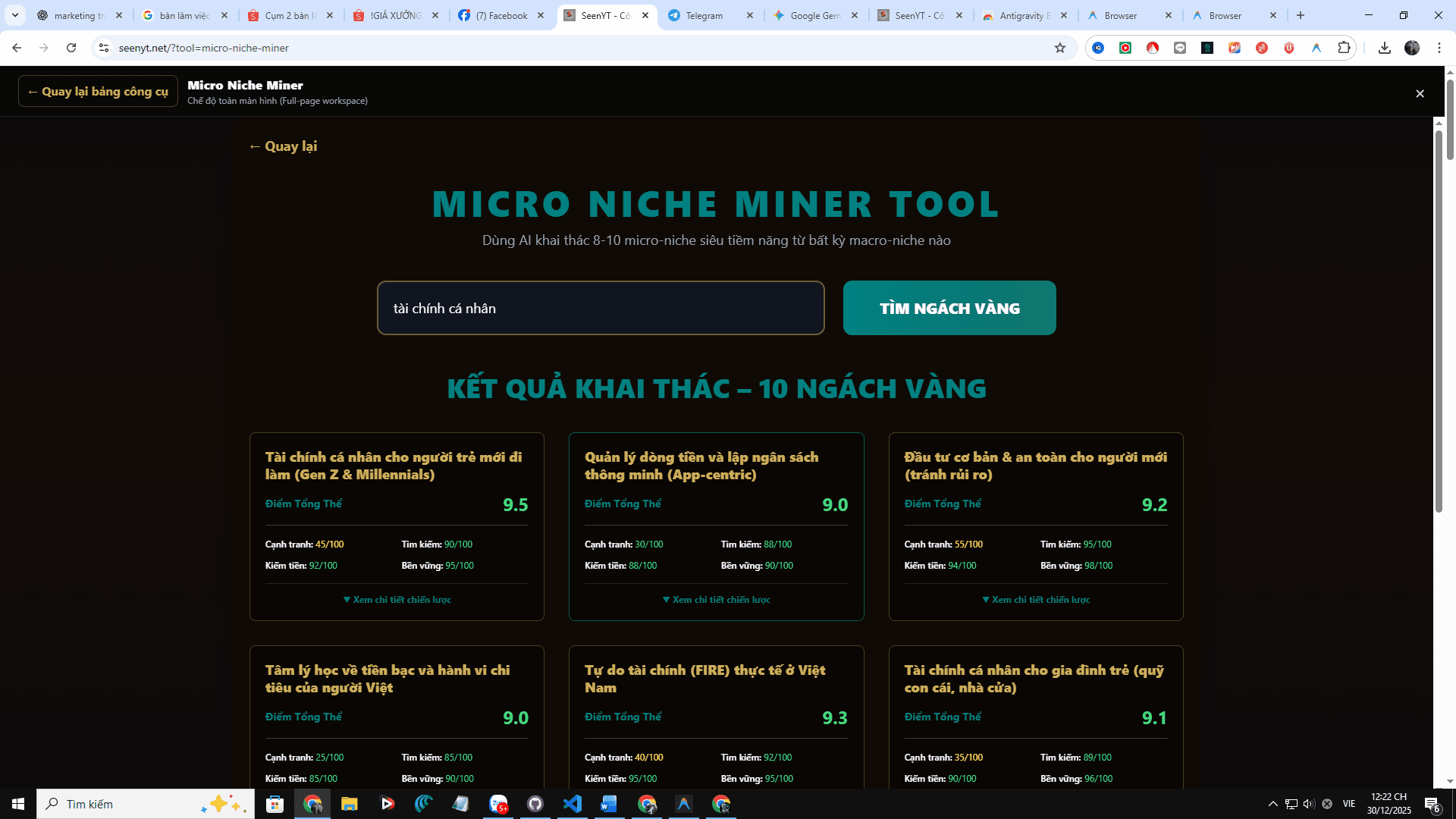
Task: Switch to the Telegram tab
Action: pos(704,15)
